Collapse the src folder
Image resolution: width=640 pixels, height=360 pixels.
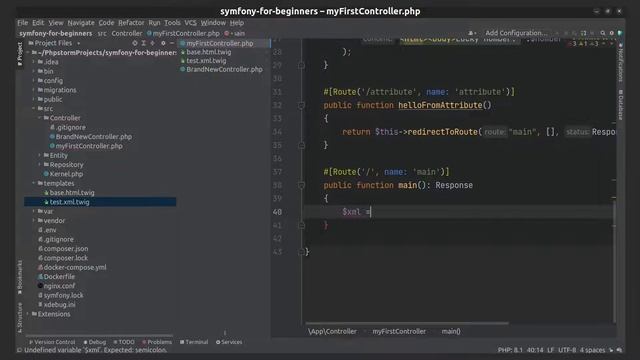(34, 109)
